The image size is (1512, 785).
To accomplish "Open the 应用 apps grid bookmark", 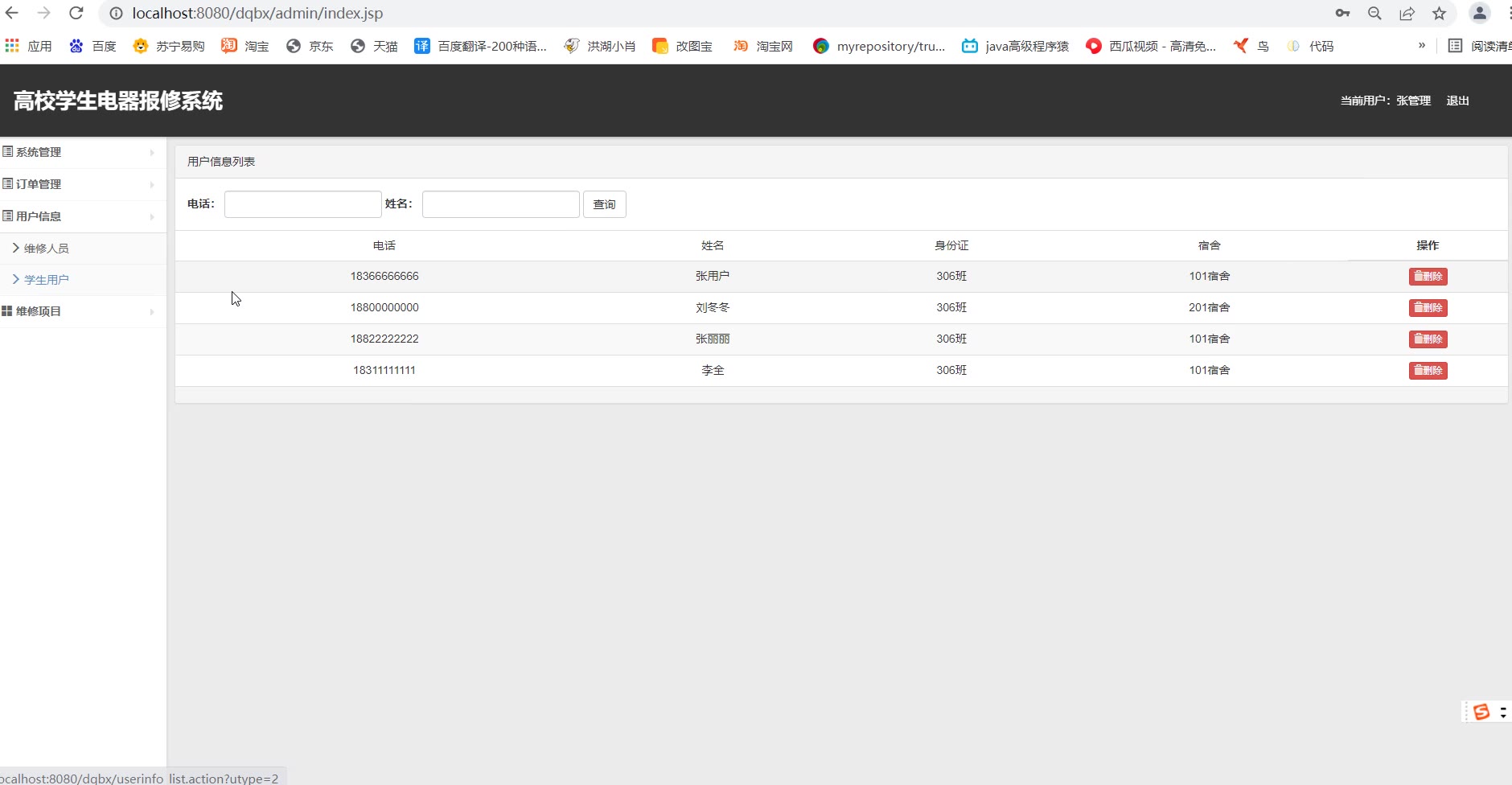I will point(28,46).
